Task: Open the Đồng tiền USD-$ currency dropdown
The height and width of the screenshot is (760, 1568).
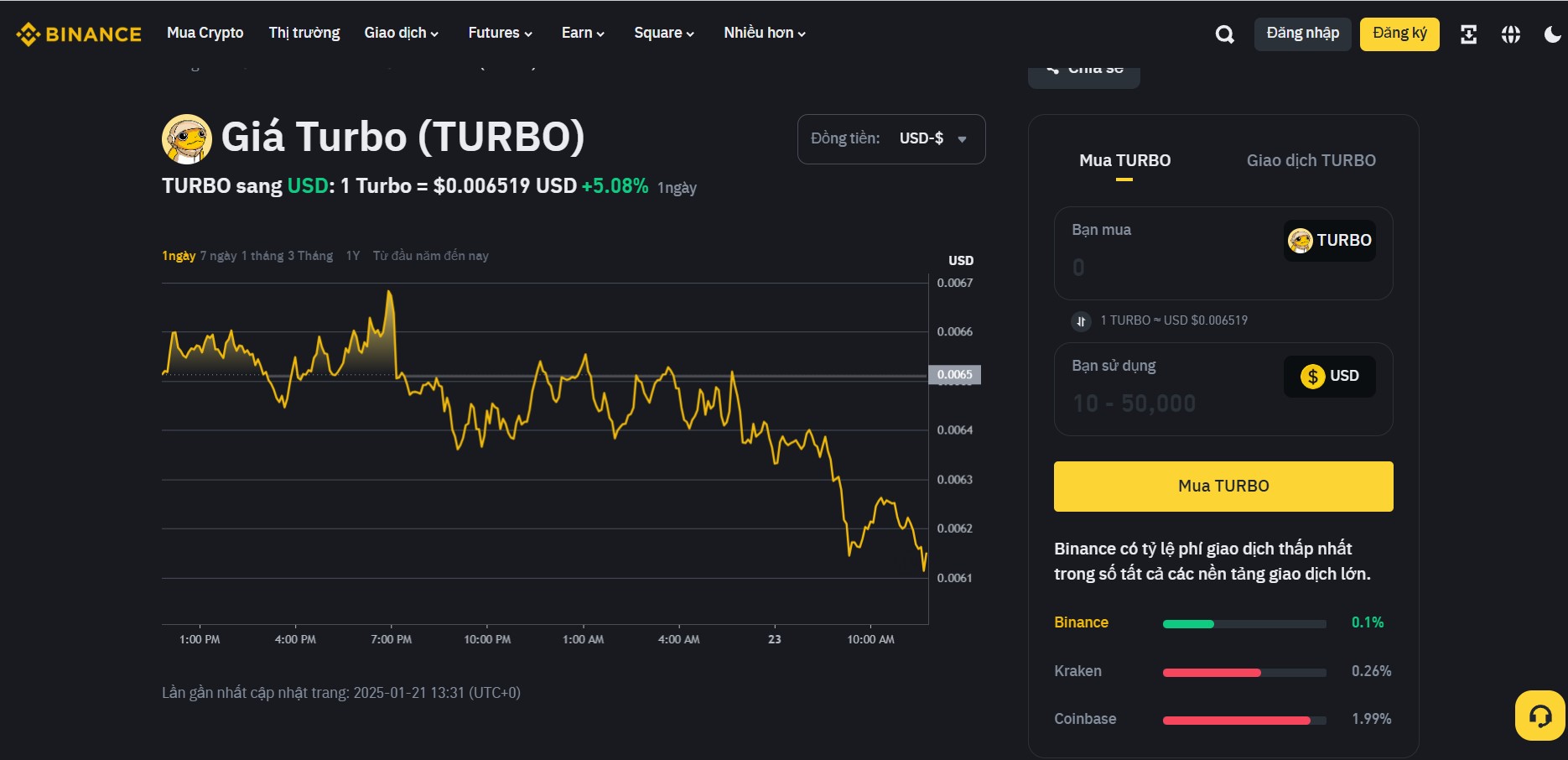Action: (891, 139)
